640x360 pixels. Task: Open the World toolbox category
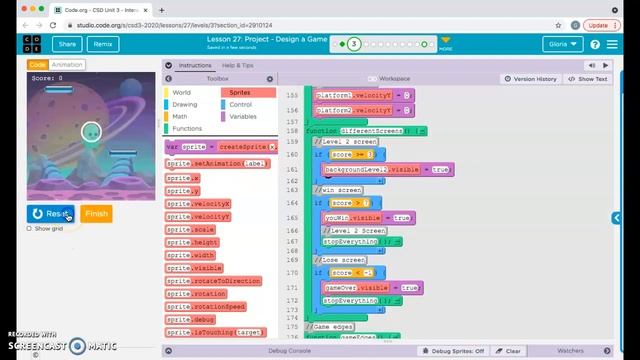pyautogui.click(x=181, y=93)
